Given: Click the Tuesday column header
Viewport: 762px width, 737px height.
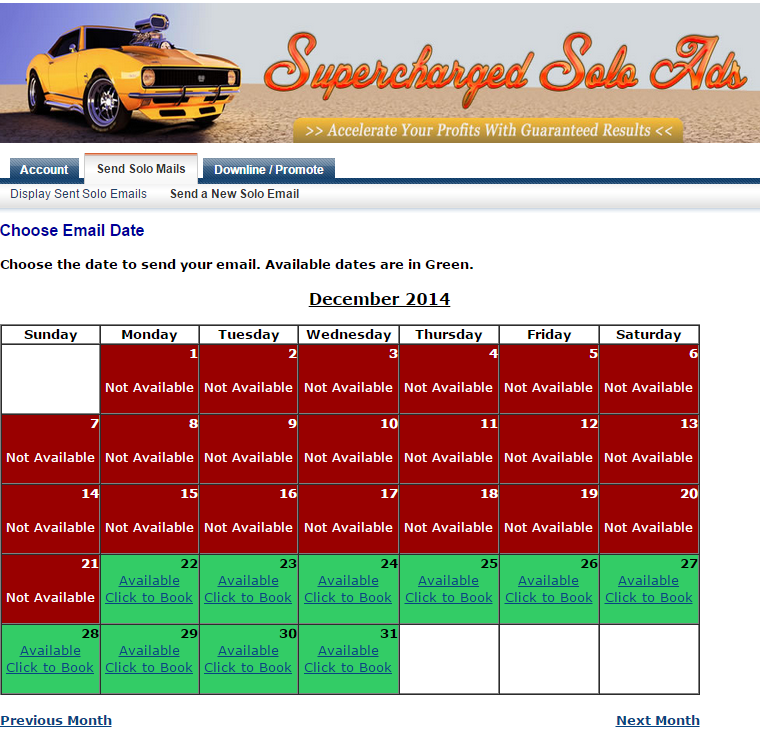Looking at the screenshot, I should point(248,335).
